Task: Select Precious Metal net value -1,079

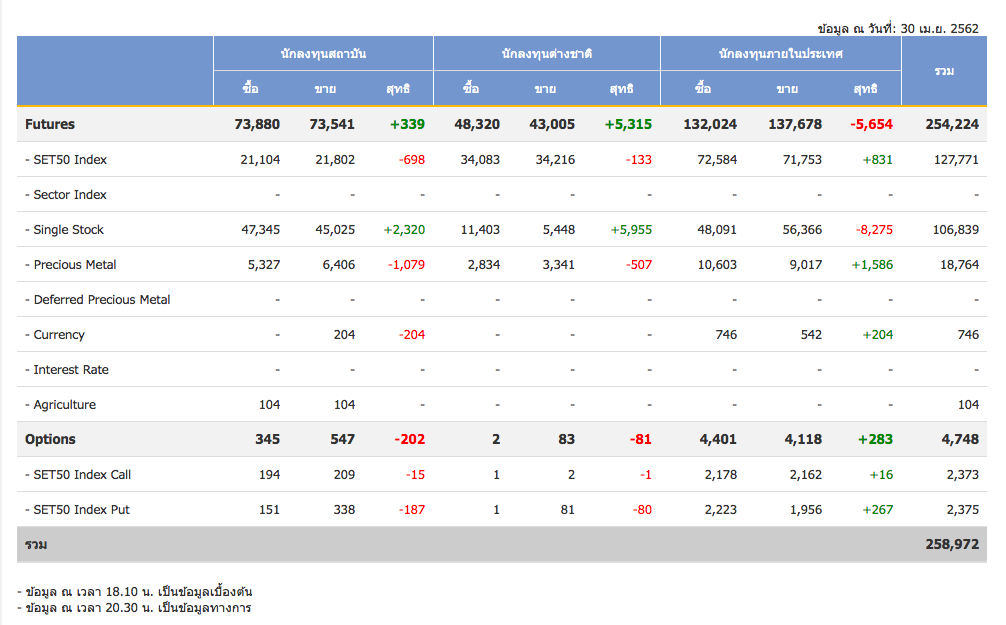Action: point(407,264)
